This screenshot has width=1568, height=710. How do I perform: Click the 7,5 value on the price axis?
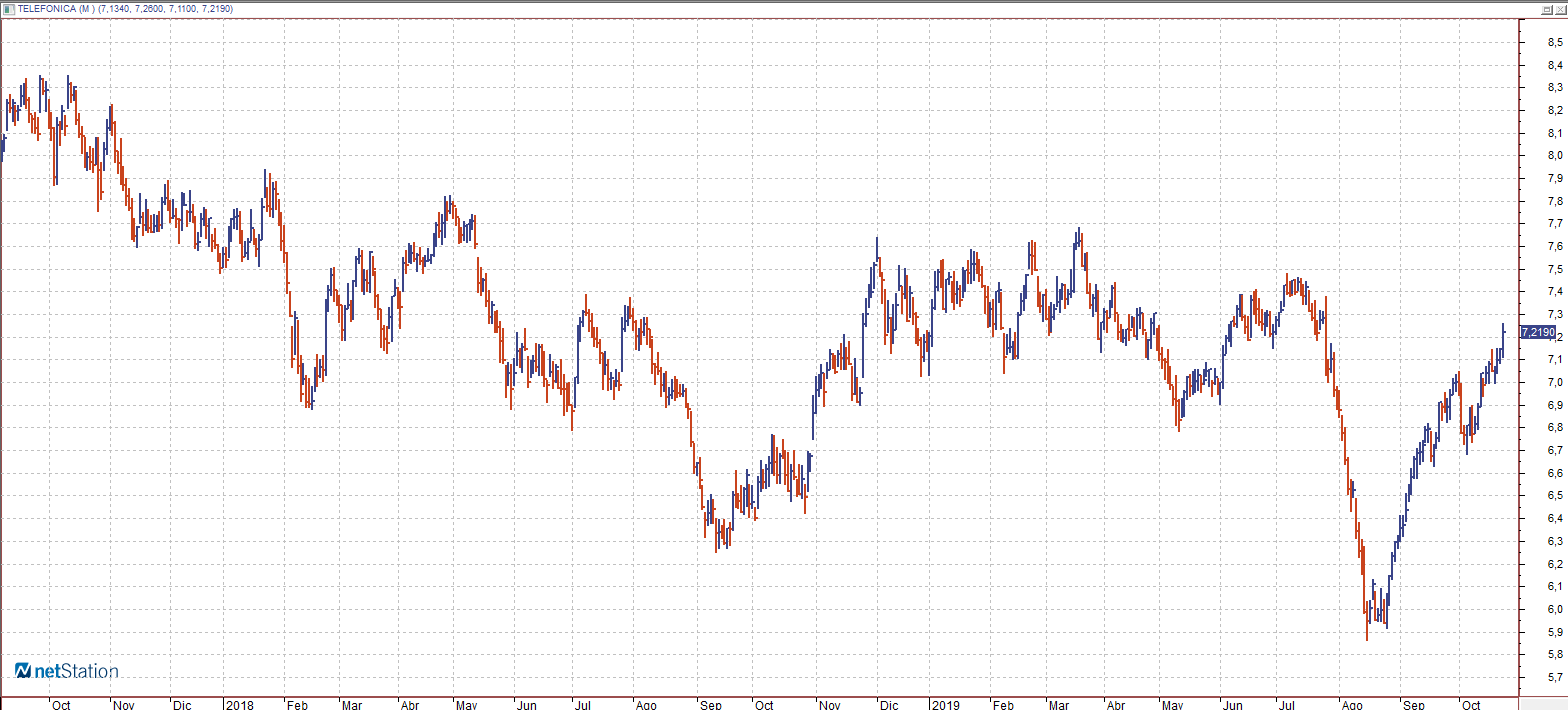pyautogui.click(x=1555, y=269)
